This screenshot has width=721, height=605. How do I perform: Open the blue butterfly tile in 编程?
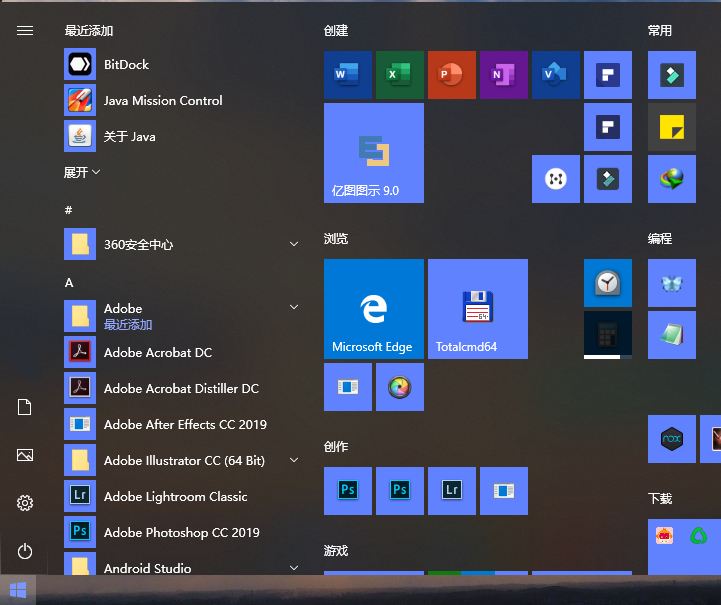click(x=671, y=283)
